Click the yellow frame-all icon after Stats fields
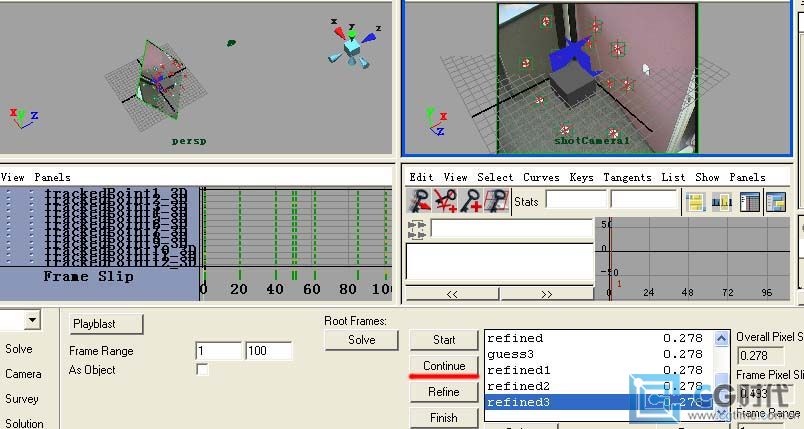 point(696,201)
